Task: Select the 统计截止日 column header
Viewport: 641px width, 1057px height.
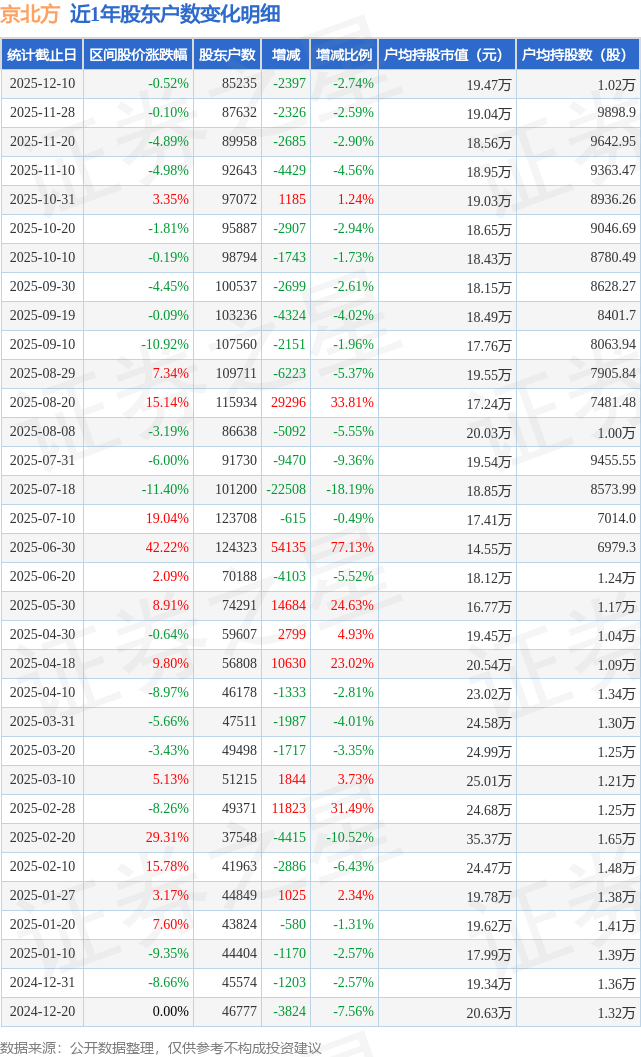Action: [x=42, y=55]
